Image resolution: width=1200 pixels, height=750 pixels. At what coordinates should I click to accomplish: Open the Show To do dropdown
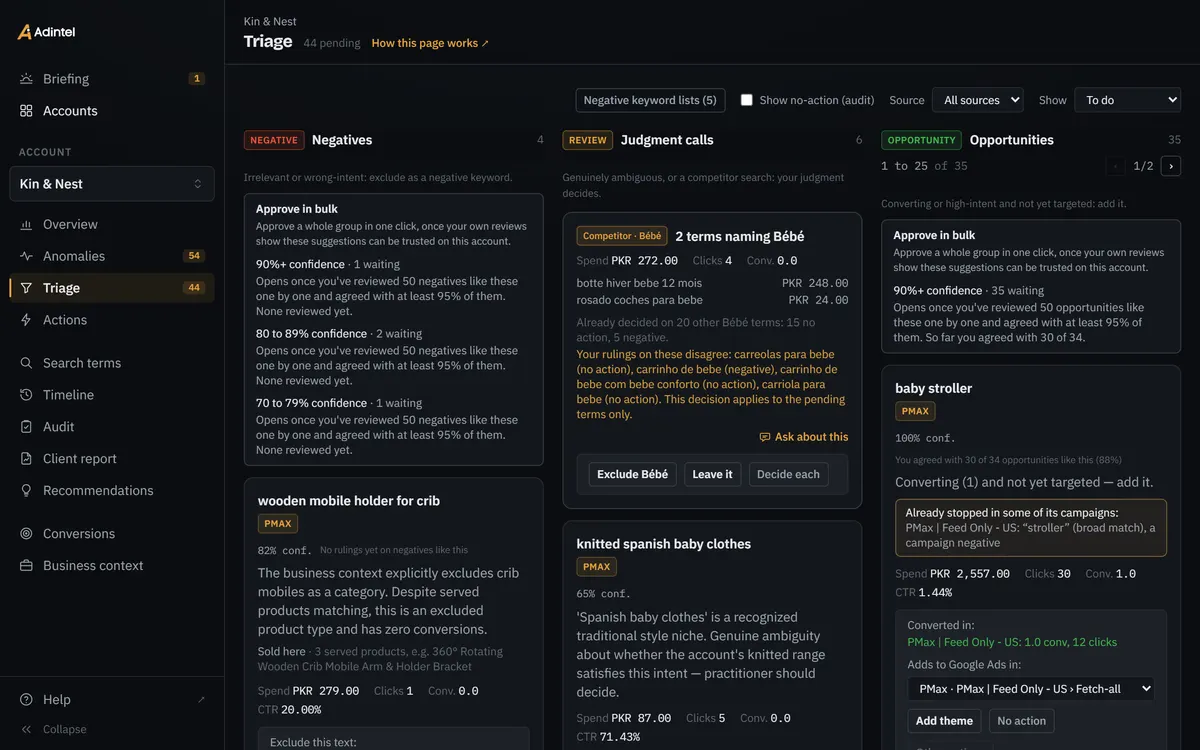1127,100
